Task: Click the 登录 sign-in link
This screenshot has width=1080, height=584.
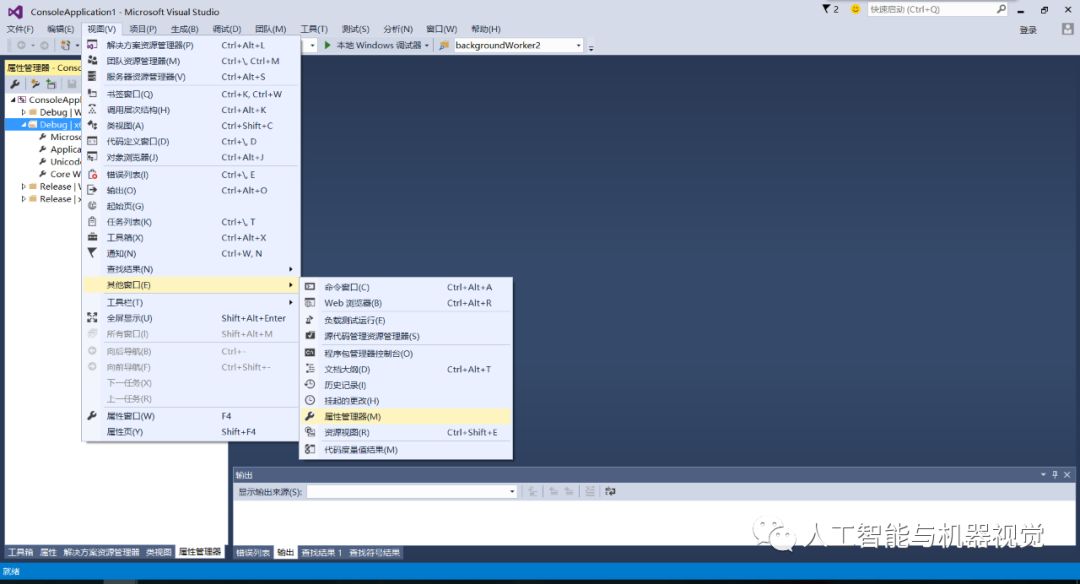Action: pos(1028,30)
